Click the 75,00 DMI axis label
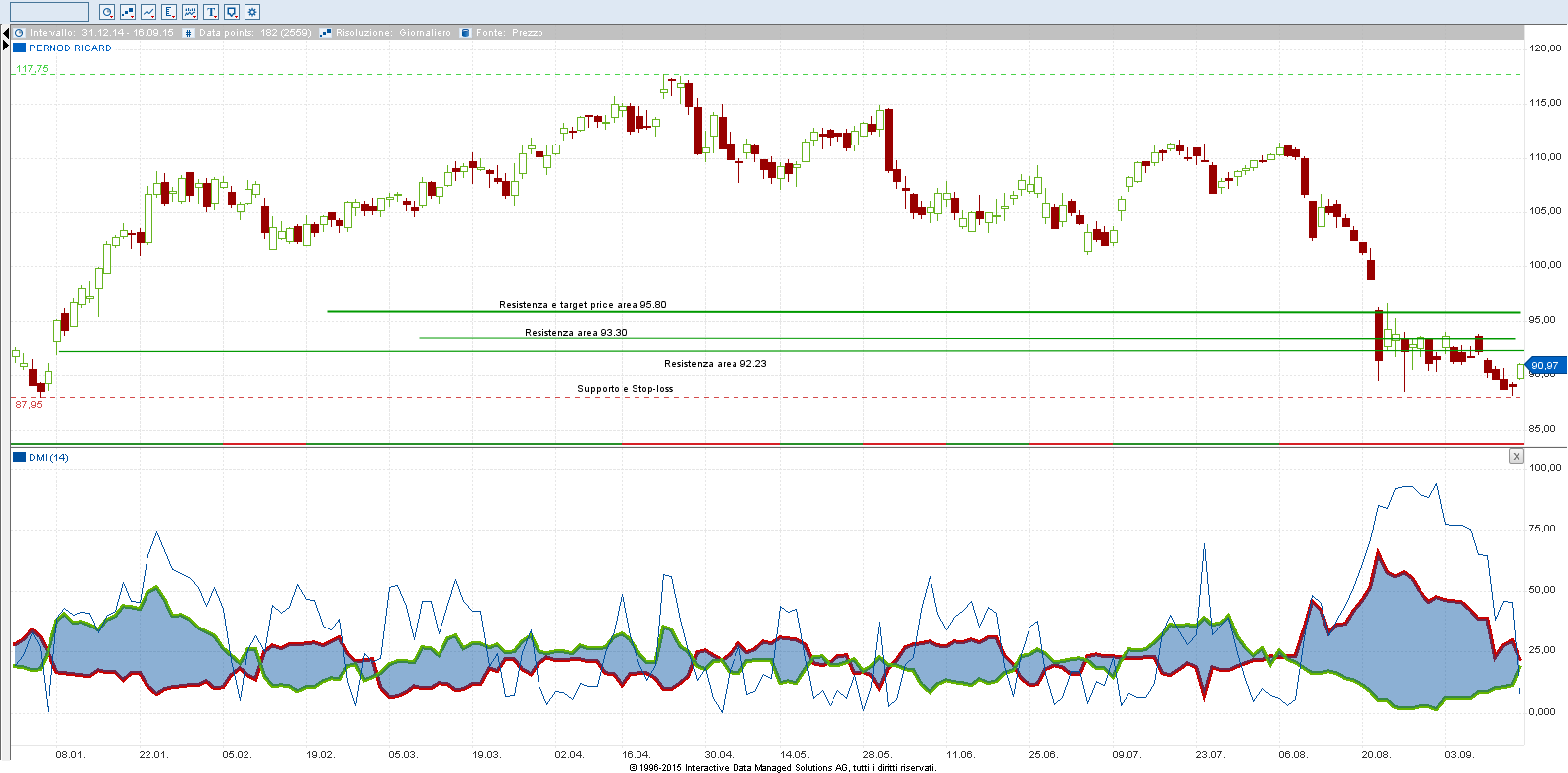The image size is (1568, 773). point(1542,529)
